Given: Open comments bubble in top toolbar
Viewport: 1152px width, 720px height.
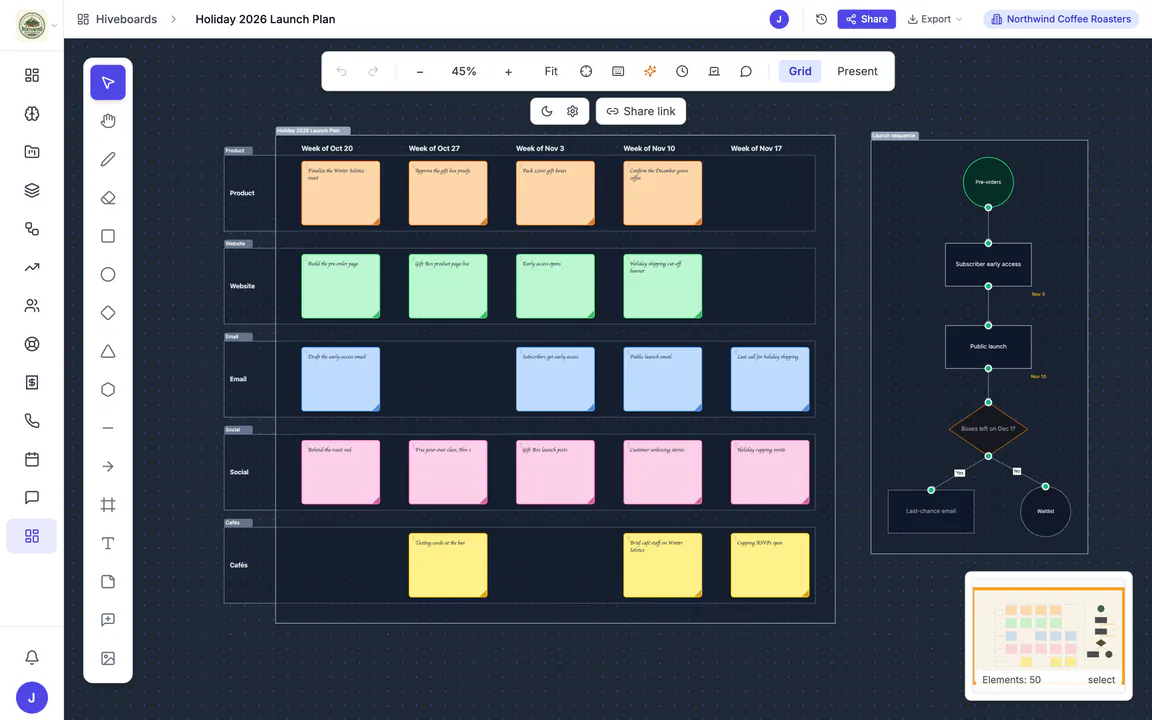Looking at the screenshot, I should [746, 71].
